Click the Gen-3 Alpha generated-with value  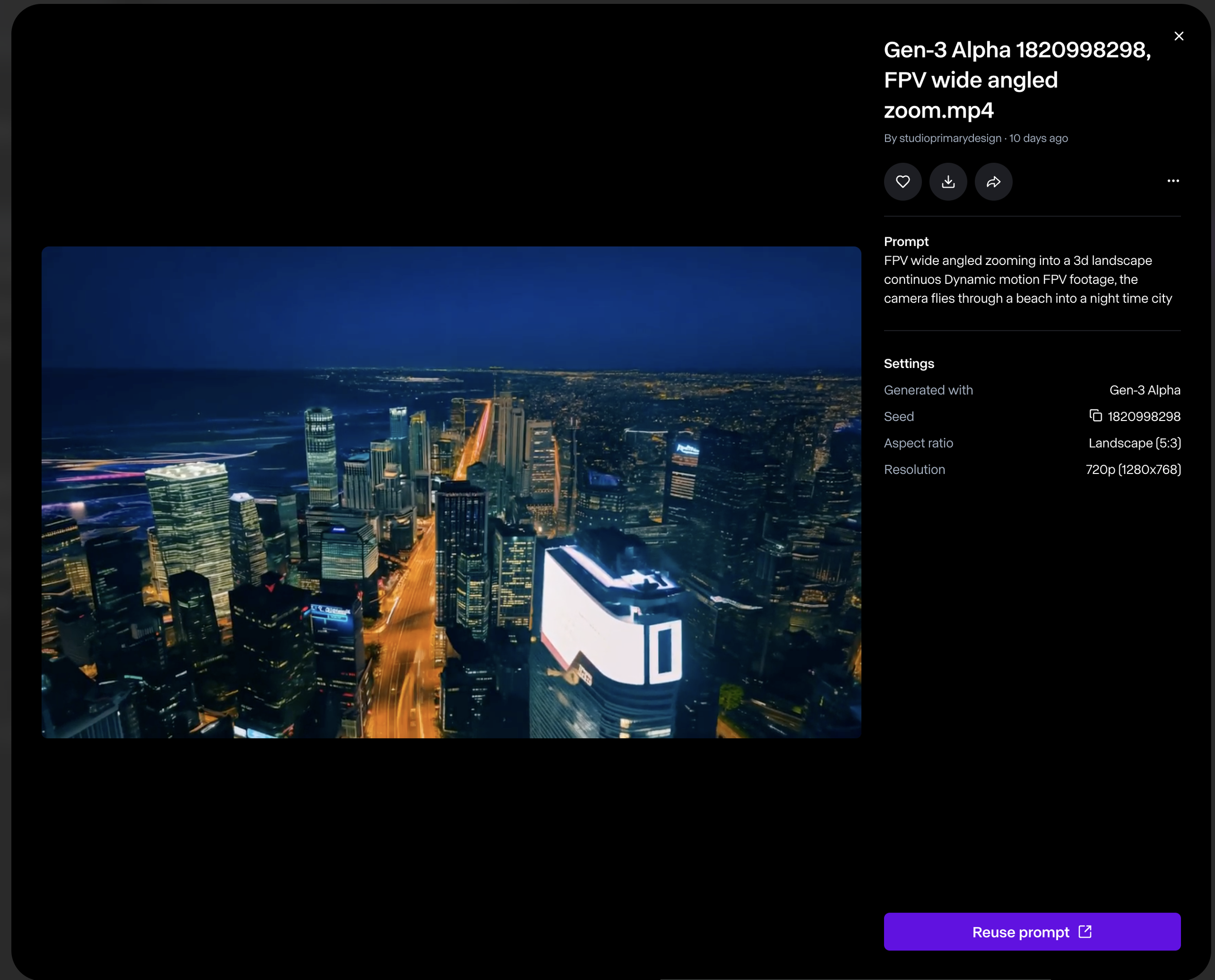1145,390
